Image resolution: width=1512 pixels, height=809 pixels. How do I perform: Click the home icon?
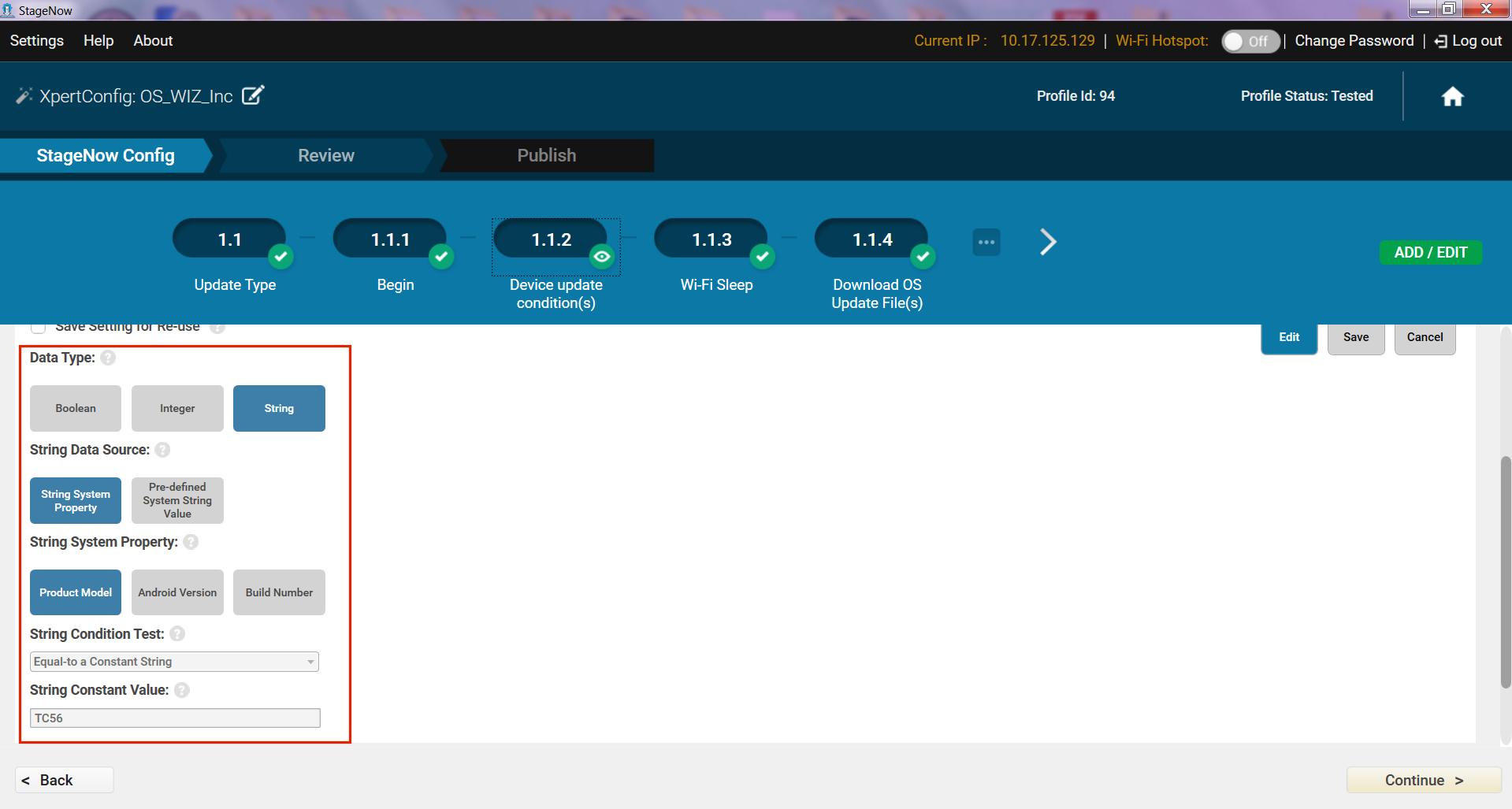pyautogui.click(x=1452, y=97)
